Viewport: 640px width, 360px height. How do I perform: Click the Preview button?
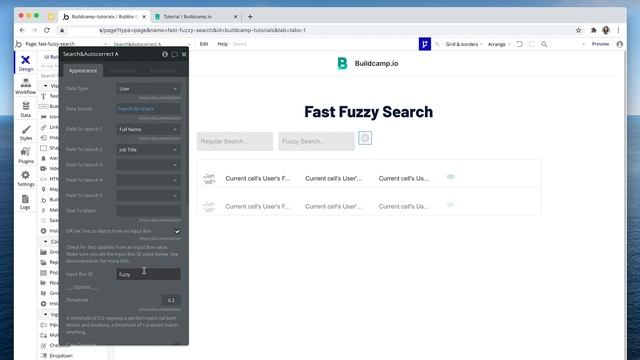click(x=600, y=44)
